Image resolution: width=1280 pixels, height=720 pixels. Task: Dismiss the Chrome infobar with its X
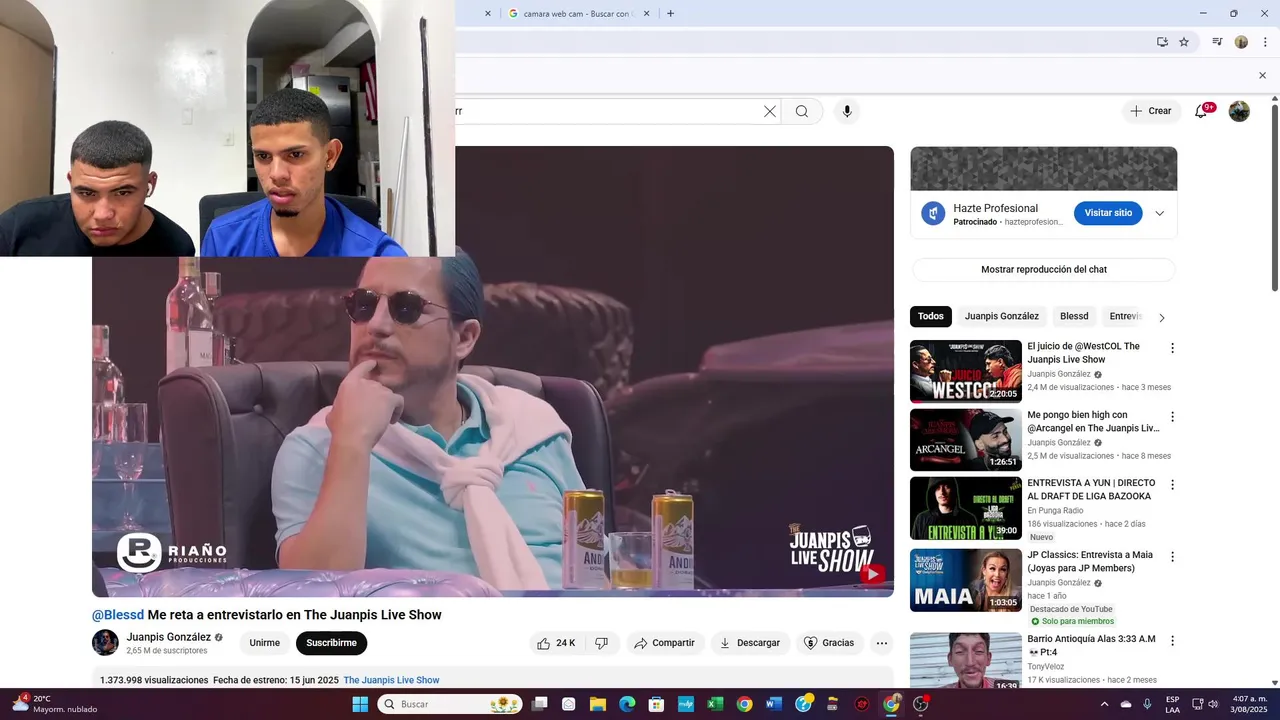coord(1262,75)
